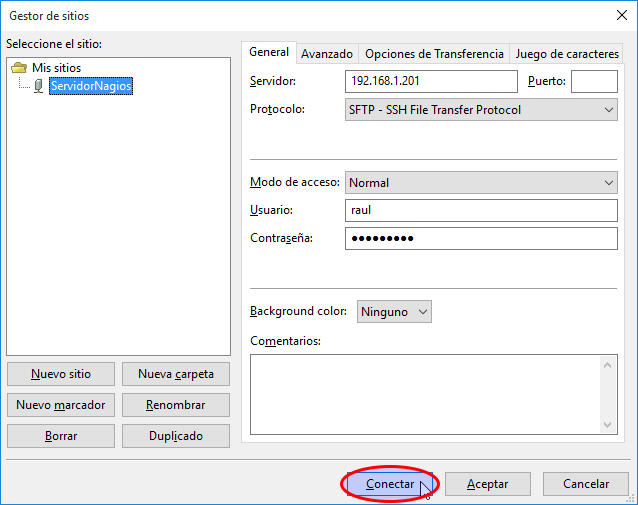The width and height of the screenshot is (638, 505).
Task: Focus the Contraseña password field
Action: [481, 238]
